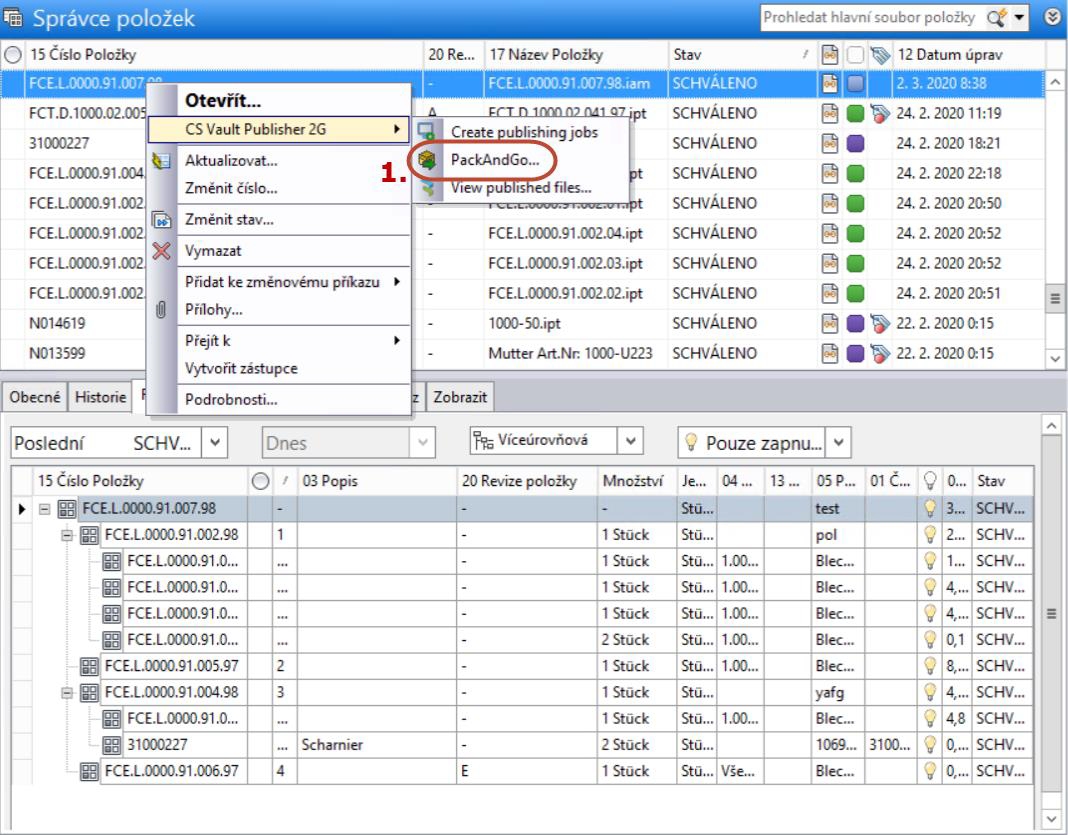Image resolution: width=1068 pixels, height=835 pixels.
Task: Click the lightbulb icon in FCE.L.0000.91.007.98 row
Action: point(931,508)
